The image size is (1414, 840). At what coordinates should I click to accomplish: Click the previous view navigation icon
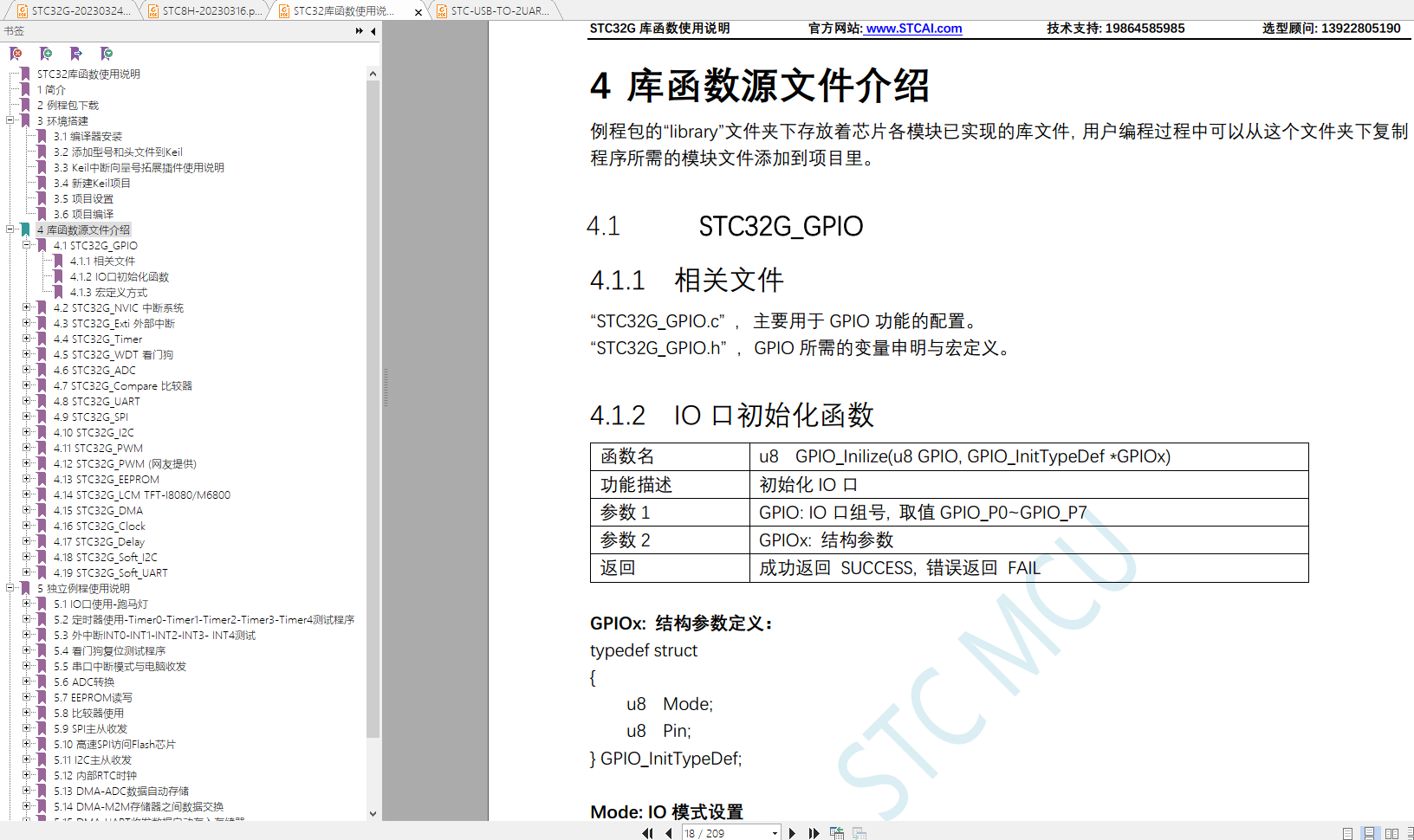[x=837, y=833]
